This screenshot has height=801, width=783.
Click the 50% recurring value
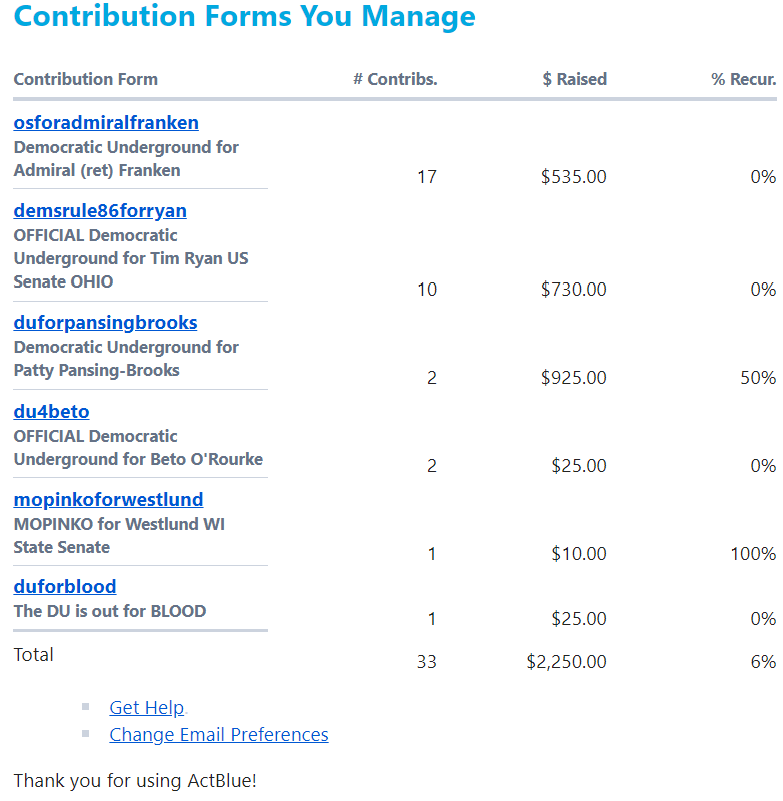click(758, 378)
